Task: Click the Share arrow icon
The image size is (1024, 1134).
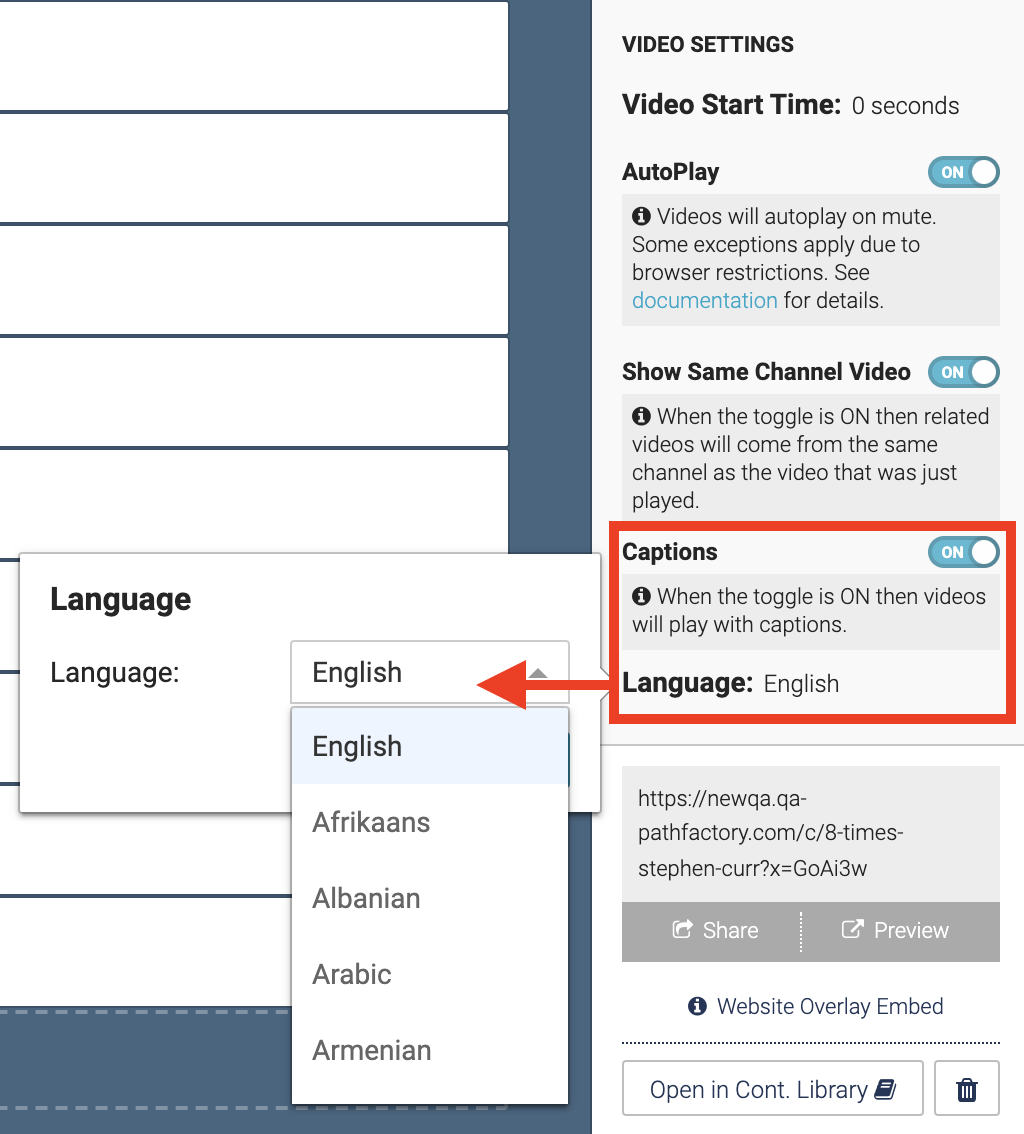Action: pos(682,929)
